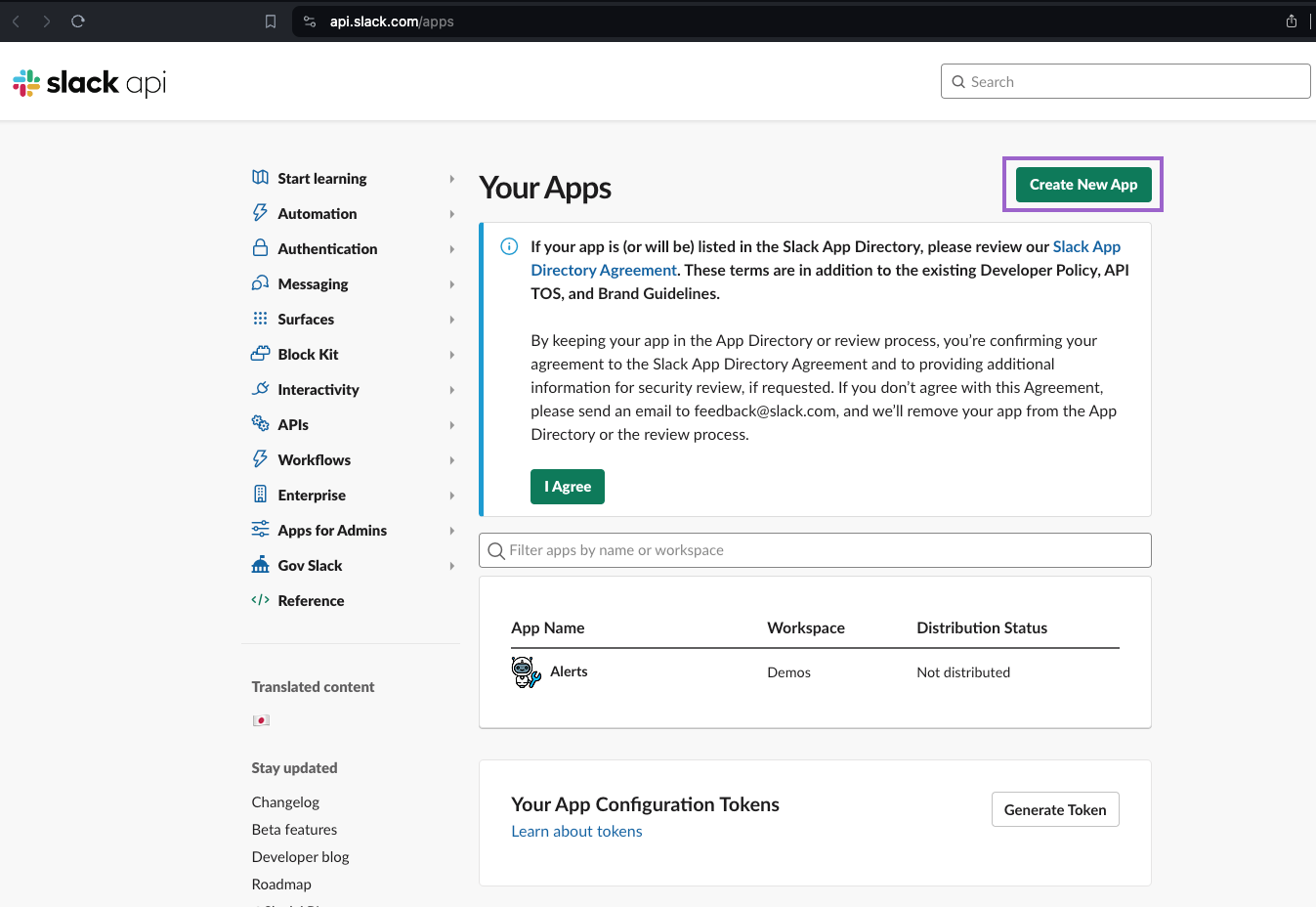Click the bookmark icon in address bar

271,22
